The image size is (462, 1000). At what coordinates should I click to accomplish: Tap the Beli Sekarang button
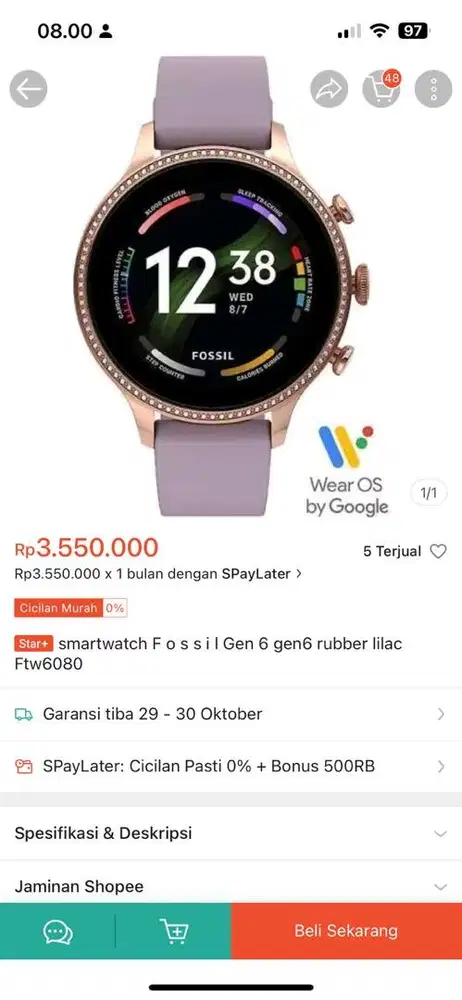[346, 931]
